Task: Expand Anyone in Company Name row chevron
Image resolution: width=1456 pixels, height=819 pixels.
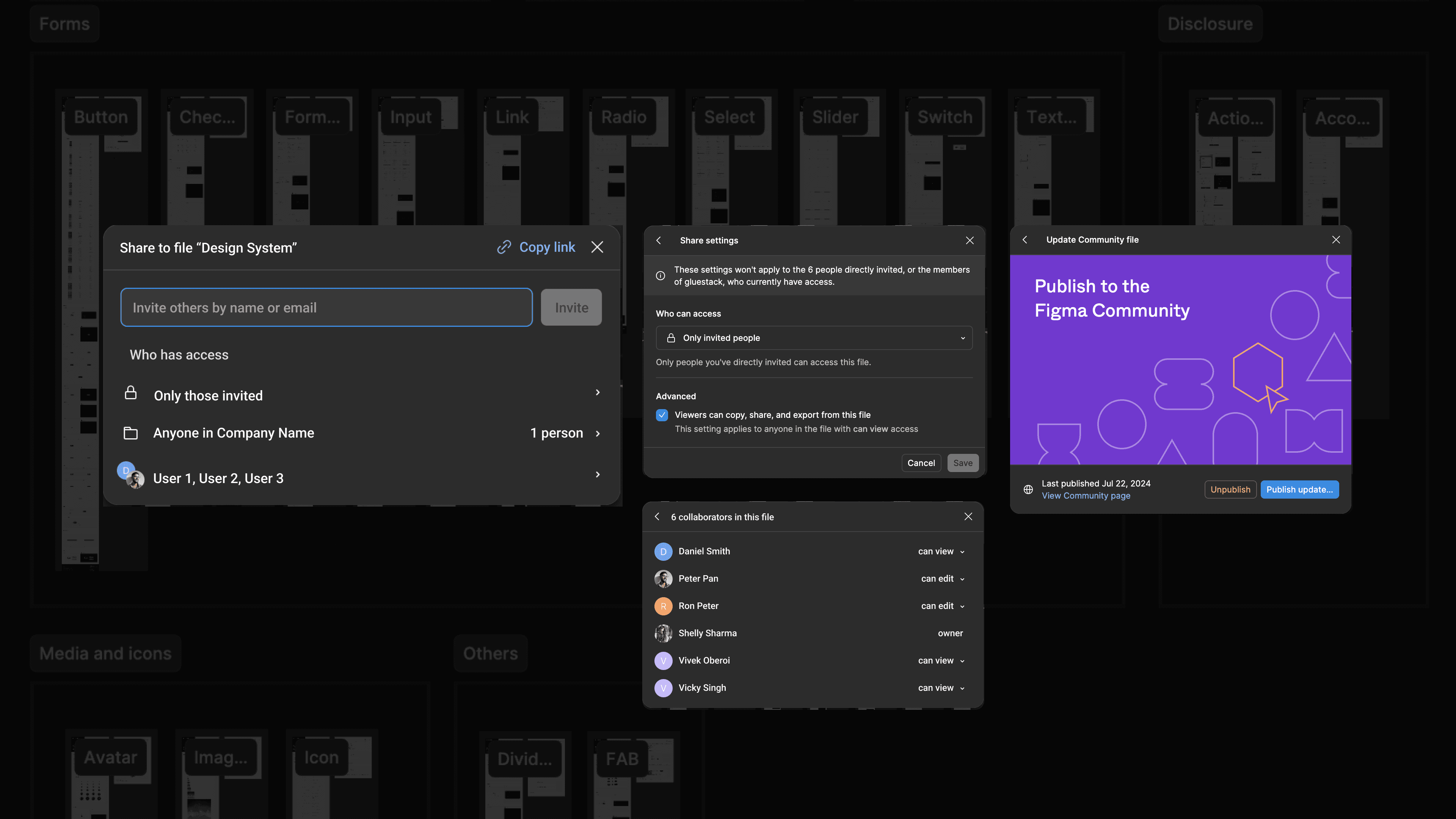Action: tap(598, 433)
